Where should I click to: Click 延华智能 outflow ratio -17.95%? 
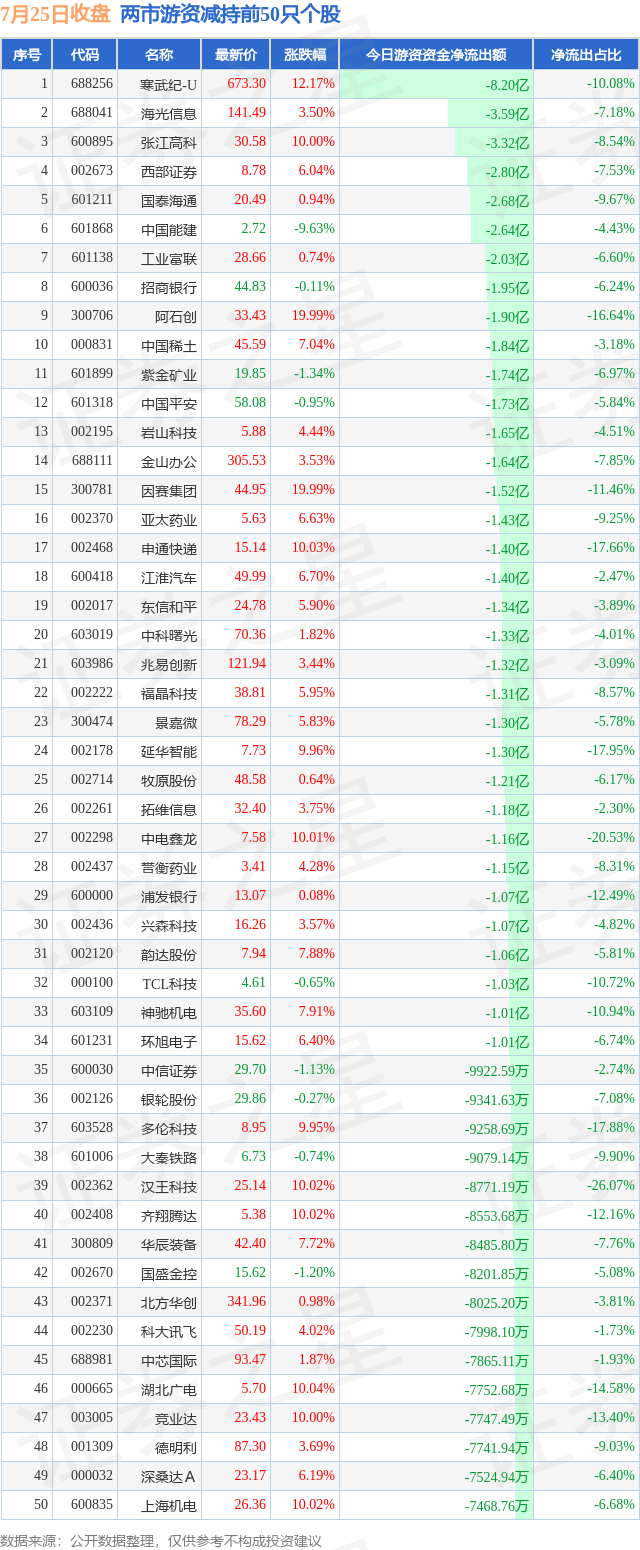[x=611, y=751]
